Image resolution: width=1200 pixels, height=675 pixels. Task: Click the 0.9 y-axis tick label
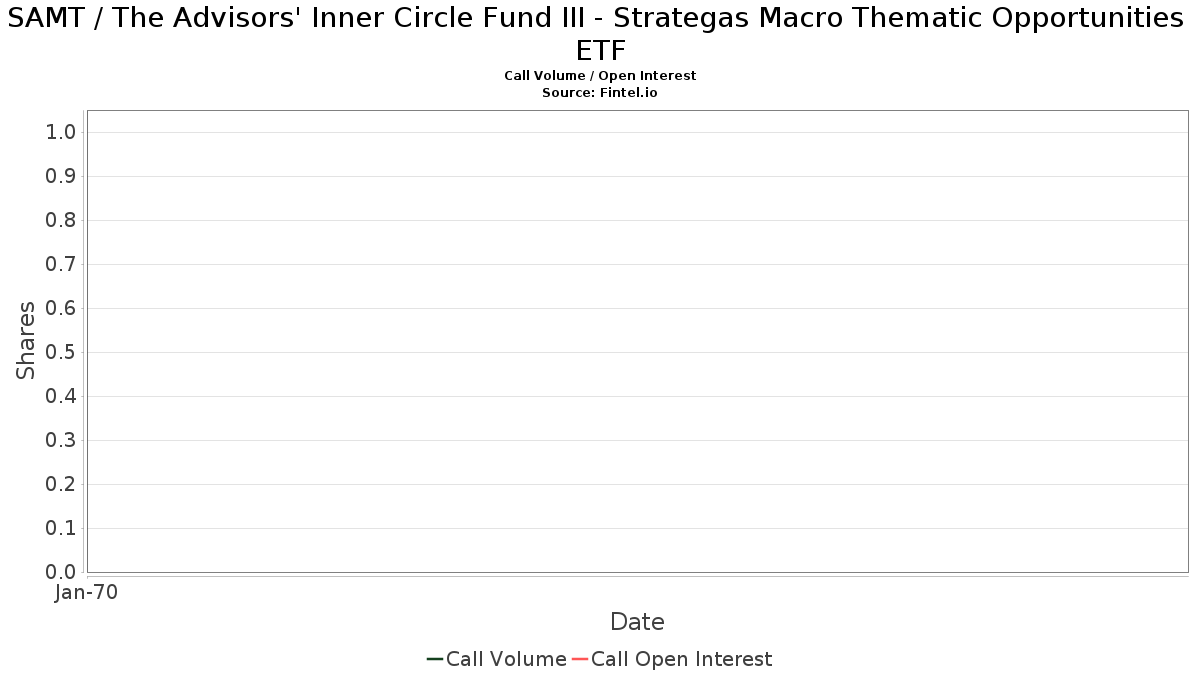tap(61, 177)
